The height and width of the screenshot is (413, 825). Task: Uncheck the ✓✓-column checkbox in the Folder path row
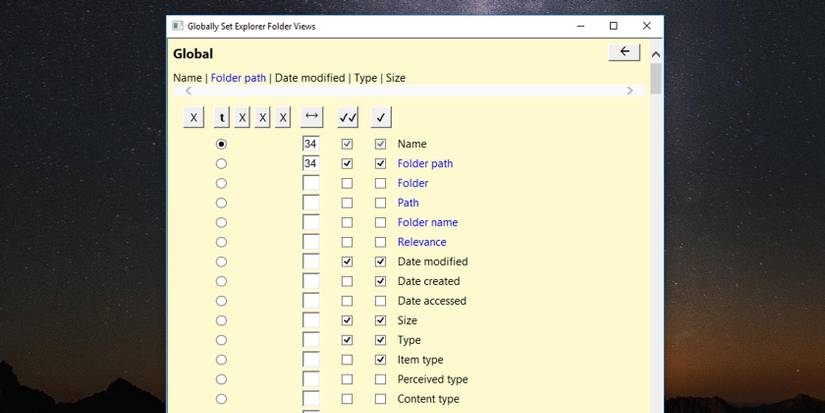(347, 164)
